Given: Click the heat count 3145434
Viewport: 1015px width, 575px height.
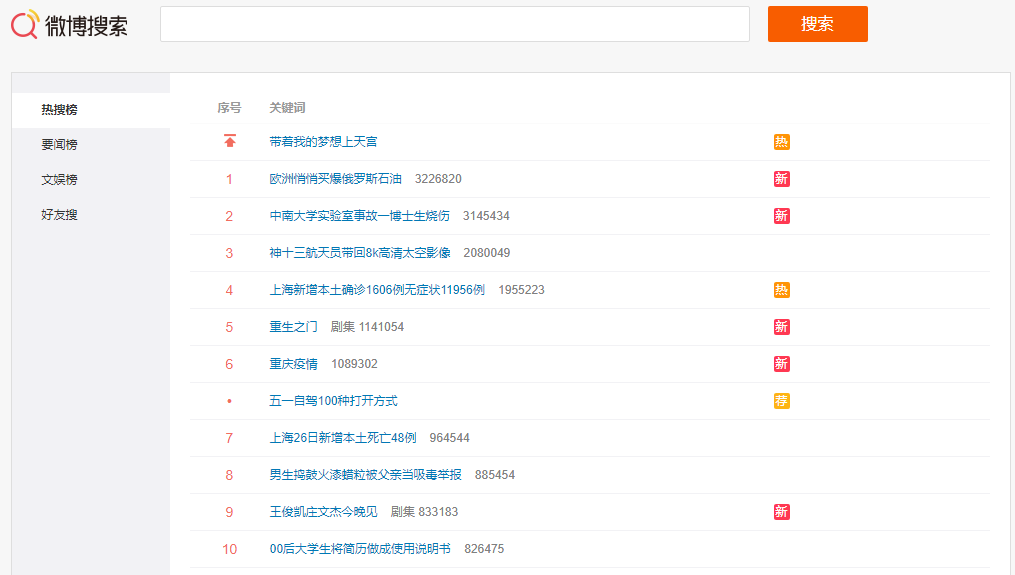Looking at the screenshot, I should tap(486, 216).
